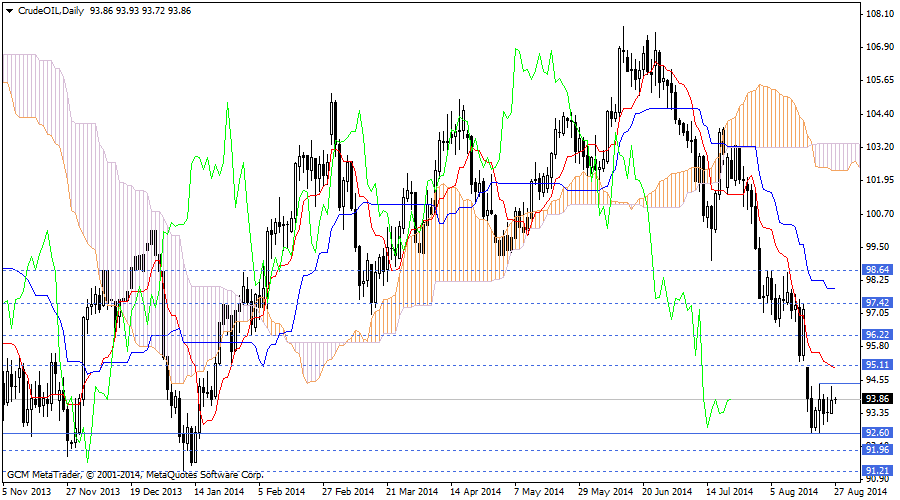Screen dimensions: 900x500
Task: Click the 14 Jul 2014 date label
Action: tap(727, 491)
